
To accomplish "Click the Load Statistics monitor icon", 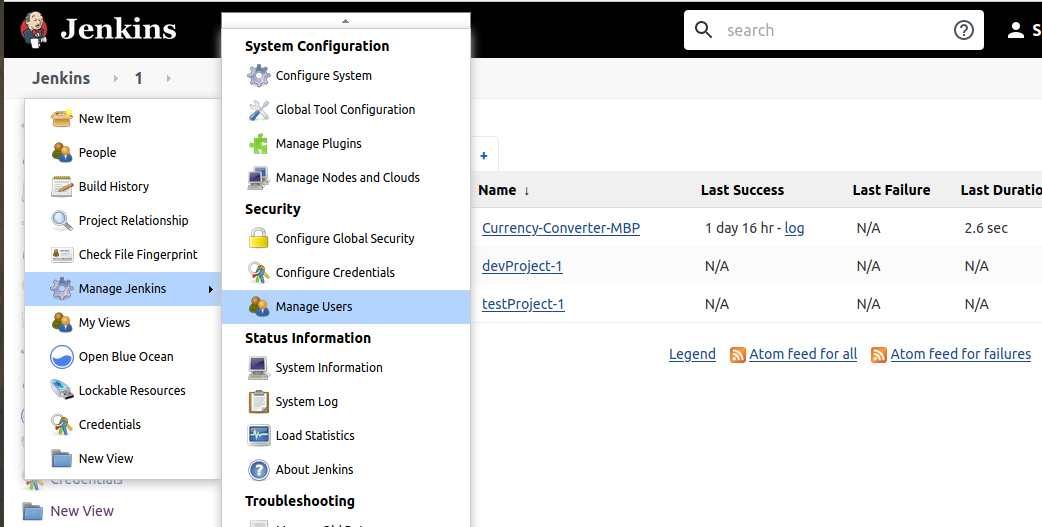I will pos(259,436).
